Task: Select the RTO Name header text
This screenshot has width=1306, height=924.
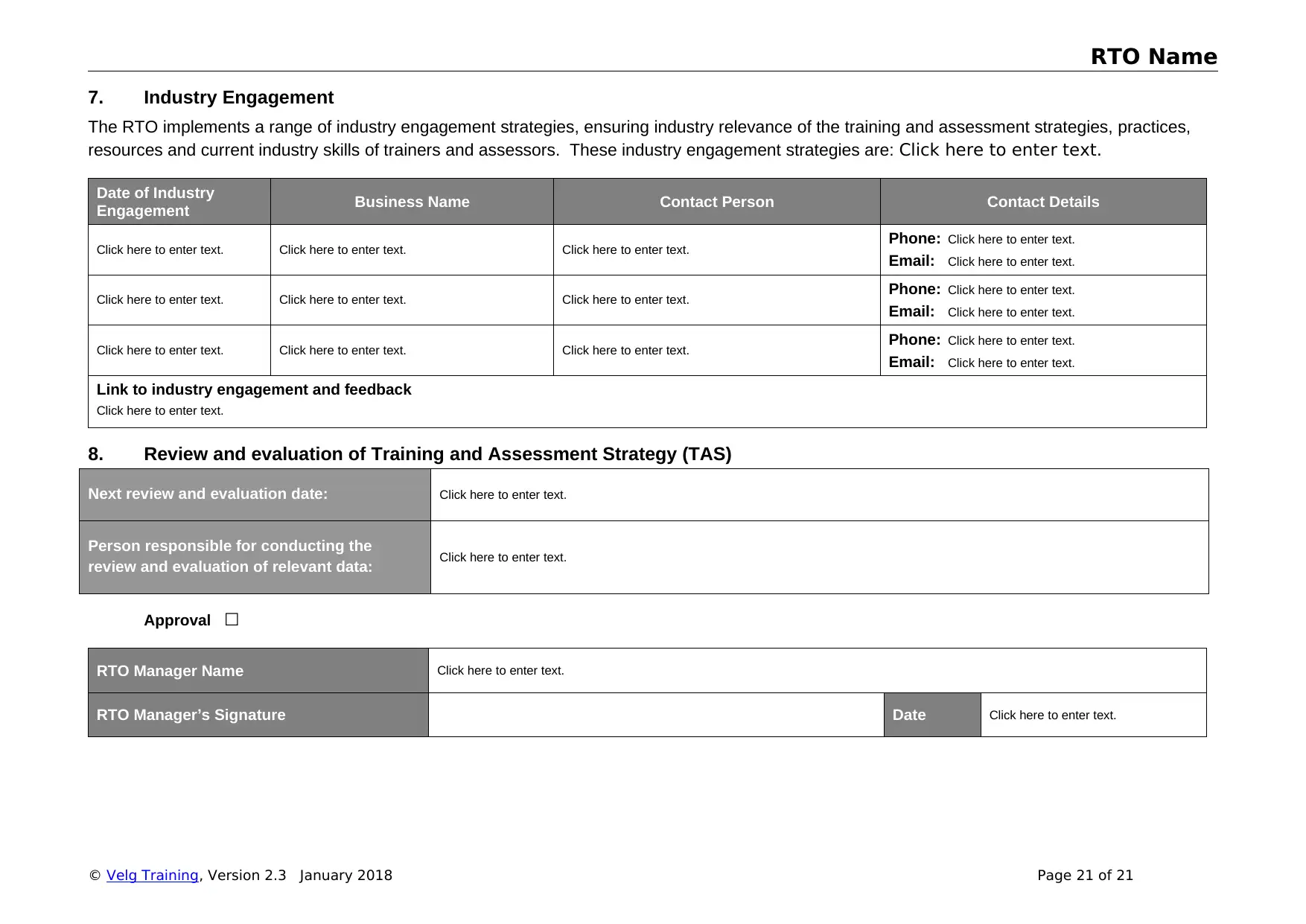Action: tap(1154, 57)
